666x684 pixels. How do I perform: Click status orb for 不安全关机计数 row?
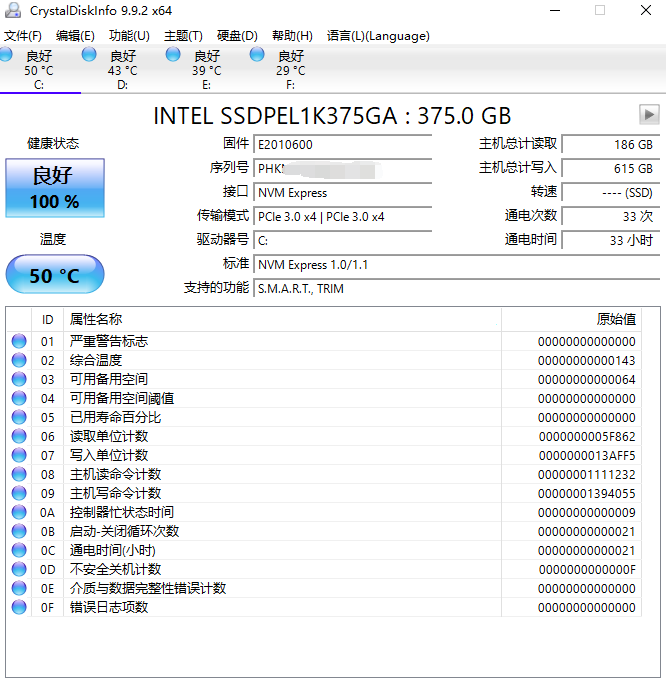(x=19, y=569)
